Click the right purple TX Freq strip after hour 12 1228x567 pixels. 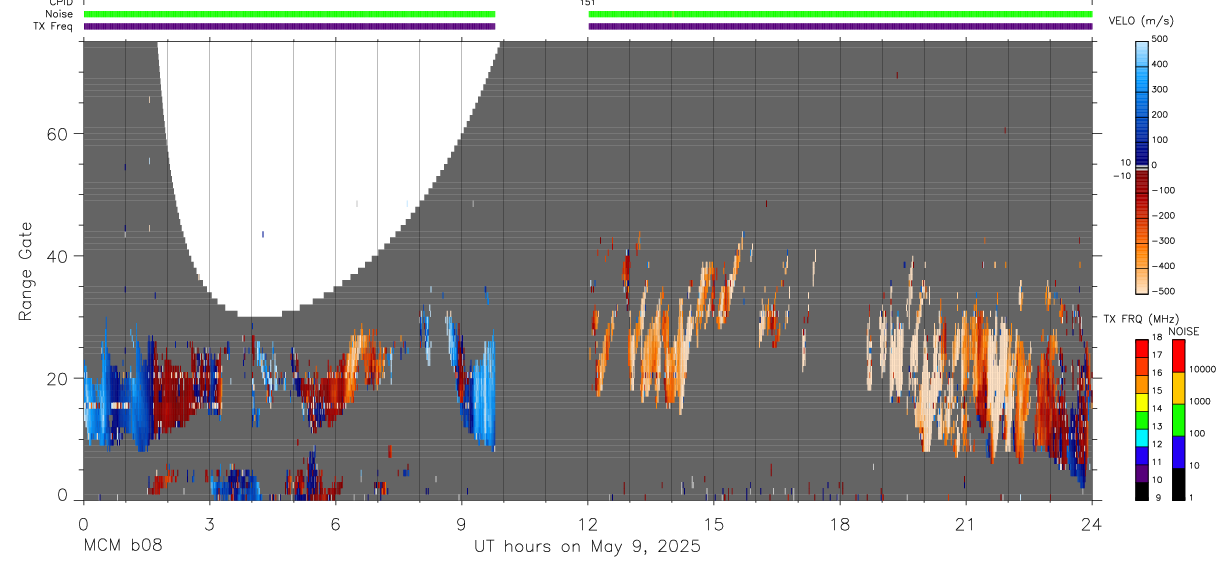click(x=840, y=26)
